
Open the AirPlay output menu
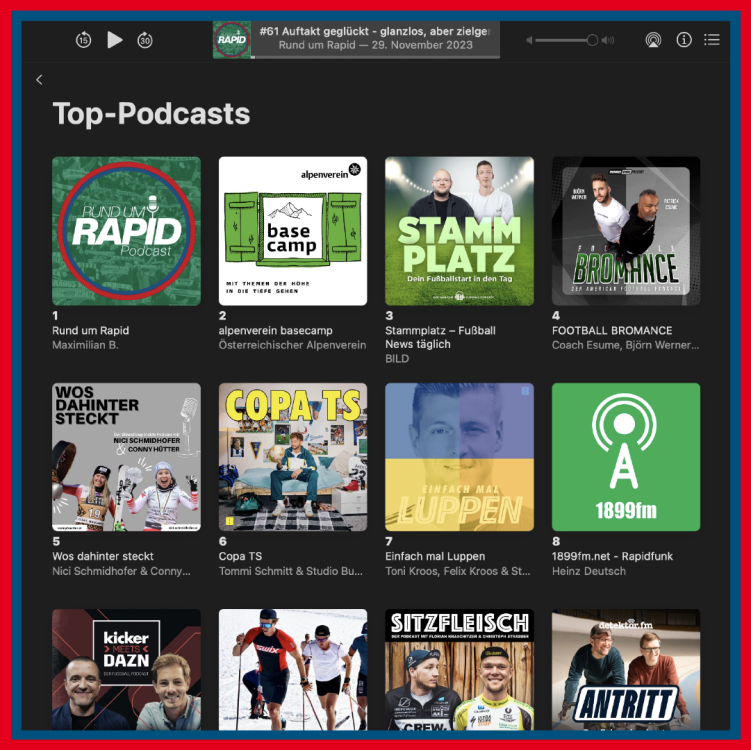pyautogui.click(x=653, y=40)
